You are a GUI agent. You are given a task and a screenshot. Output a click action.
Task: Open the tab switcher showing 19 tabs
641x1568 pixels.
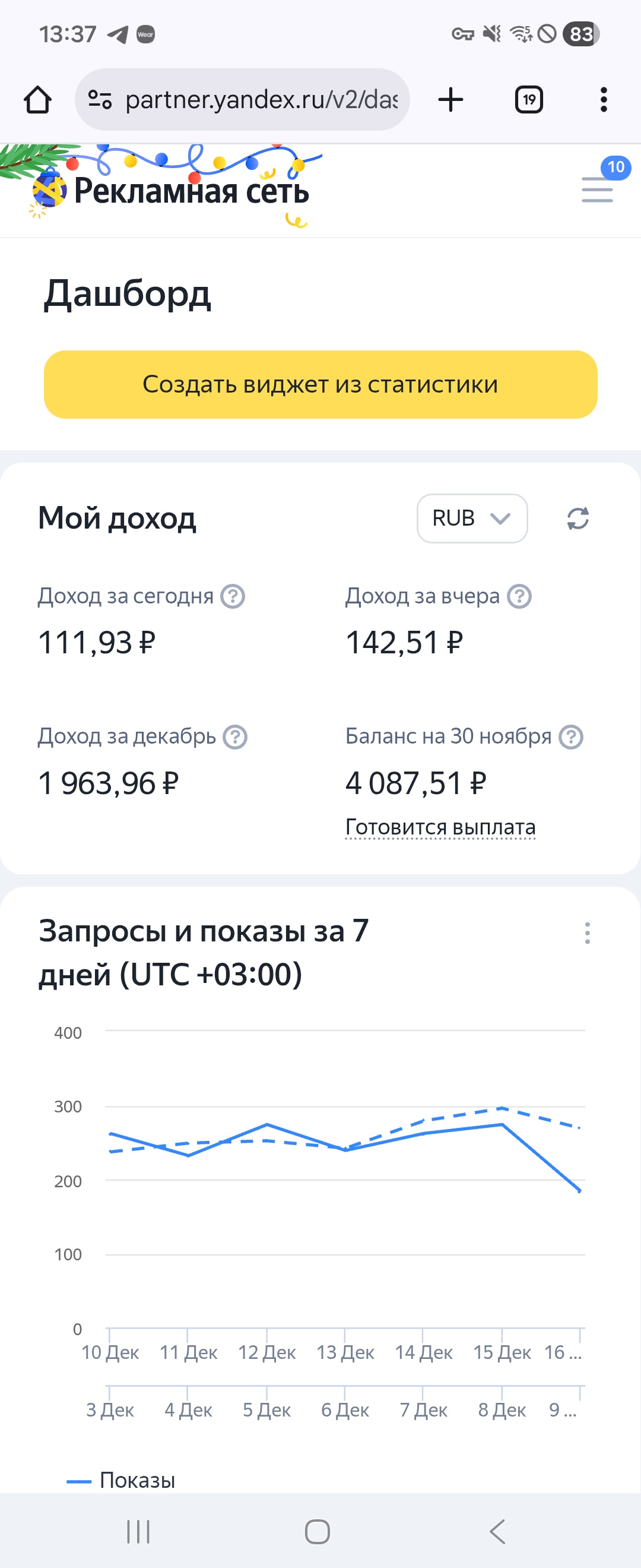tap(528, 100)
